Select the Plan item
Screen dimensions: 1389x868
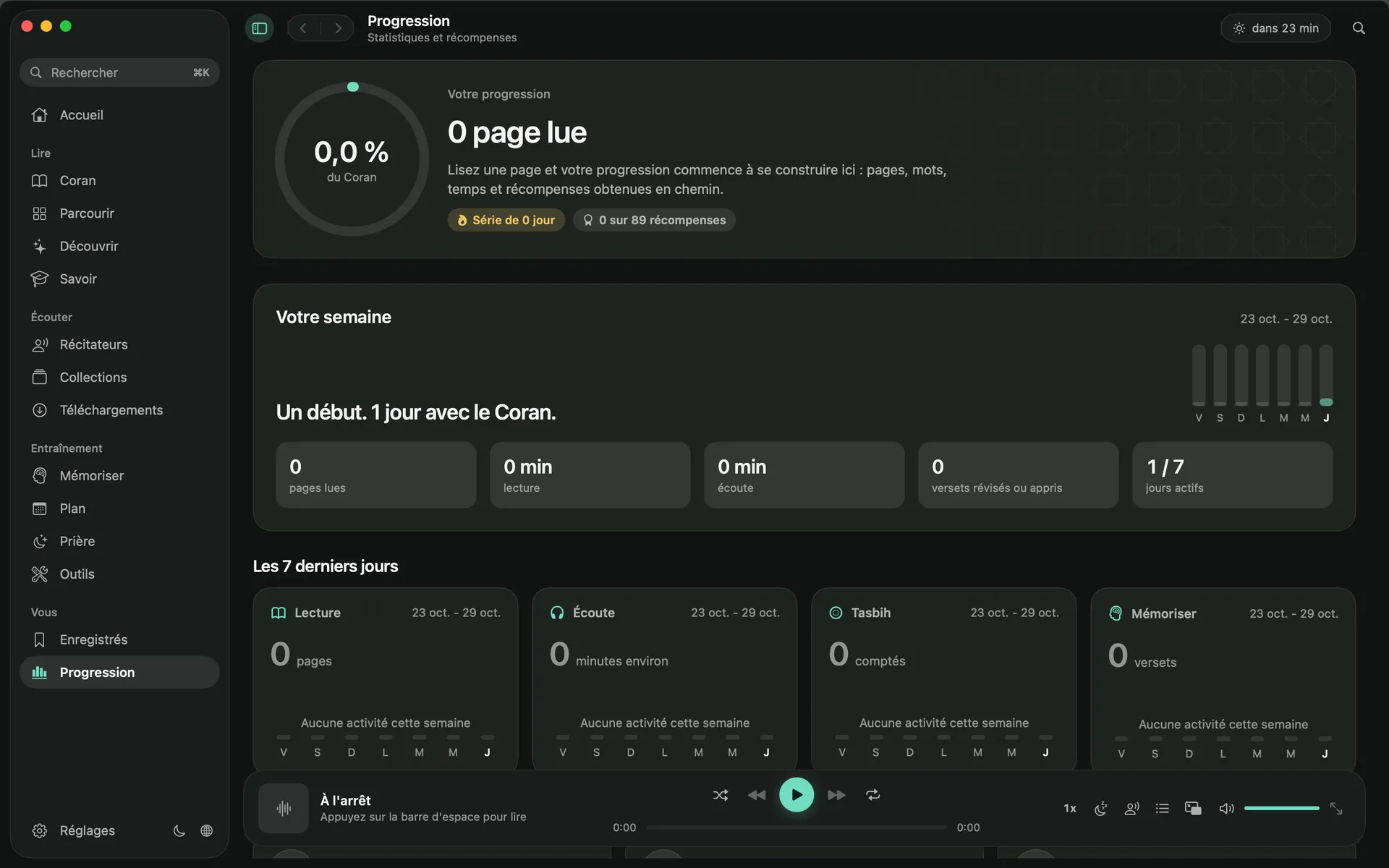(119, 509)
